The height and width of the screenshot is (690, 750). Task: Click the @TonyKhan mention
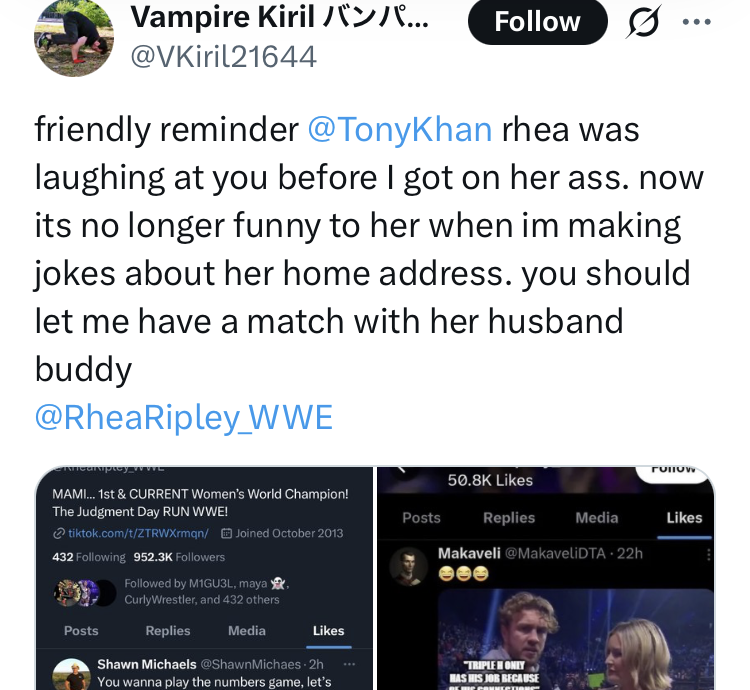click(399, 129)
